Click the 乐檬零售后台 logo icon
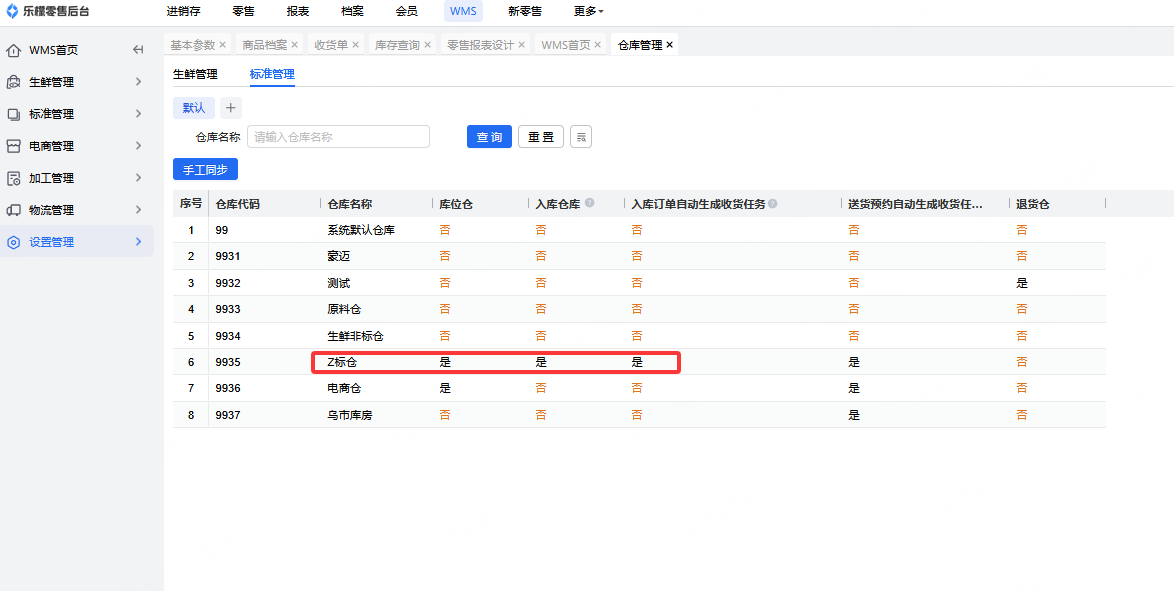 12,11
